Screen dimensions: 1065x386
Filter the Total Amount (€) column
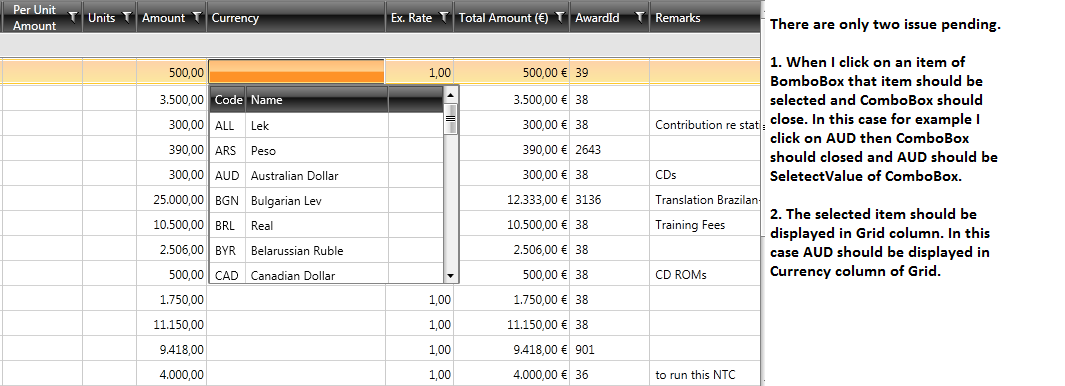coord(559,18)
